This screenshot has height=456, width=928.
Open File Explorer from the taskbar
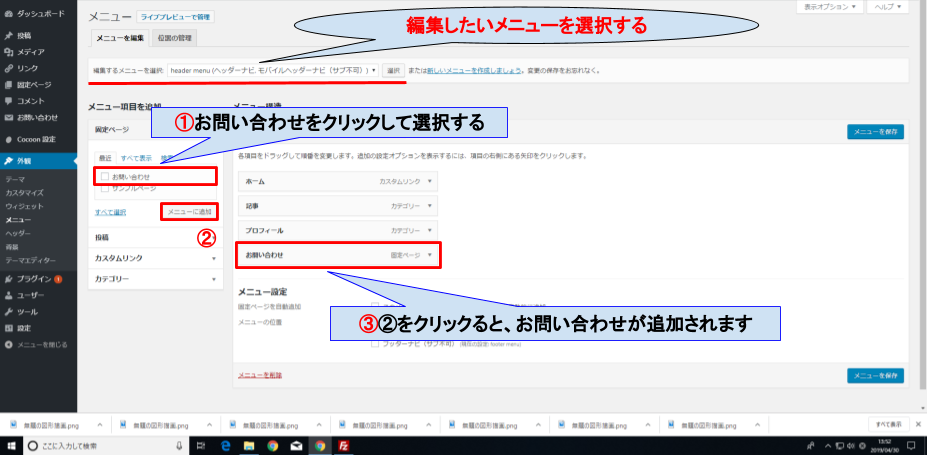click(249, 445)
